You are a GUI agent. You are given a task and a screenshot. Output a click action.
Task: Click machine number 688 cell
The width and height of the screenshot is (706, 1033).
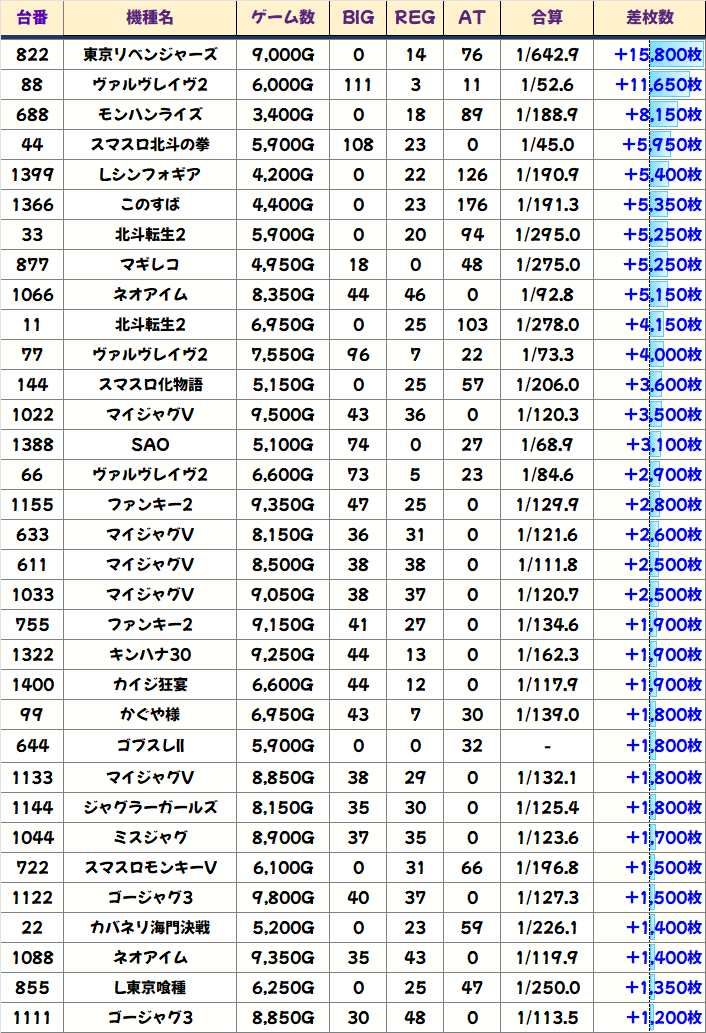pos(32,115)
